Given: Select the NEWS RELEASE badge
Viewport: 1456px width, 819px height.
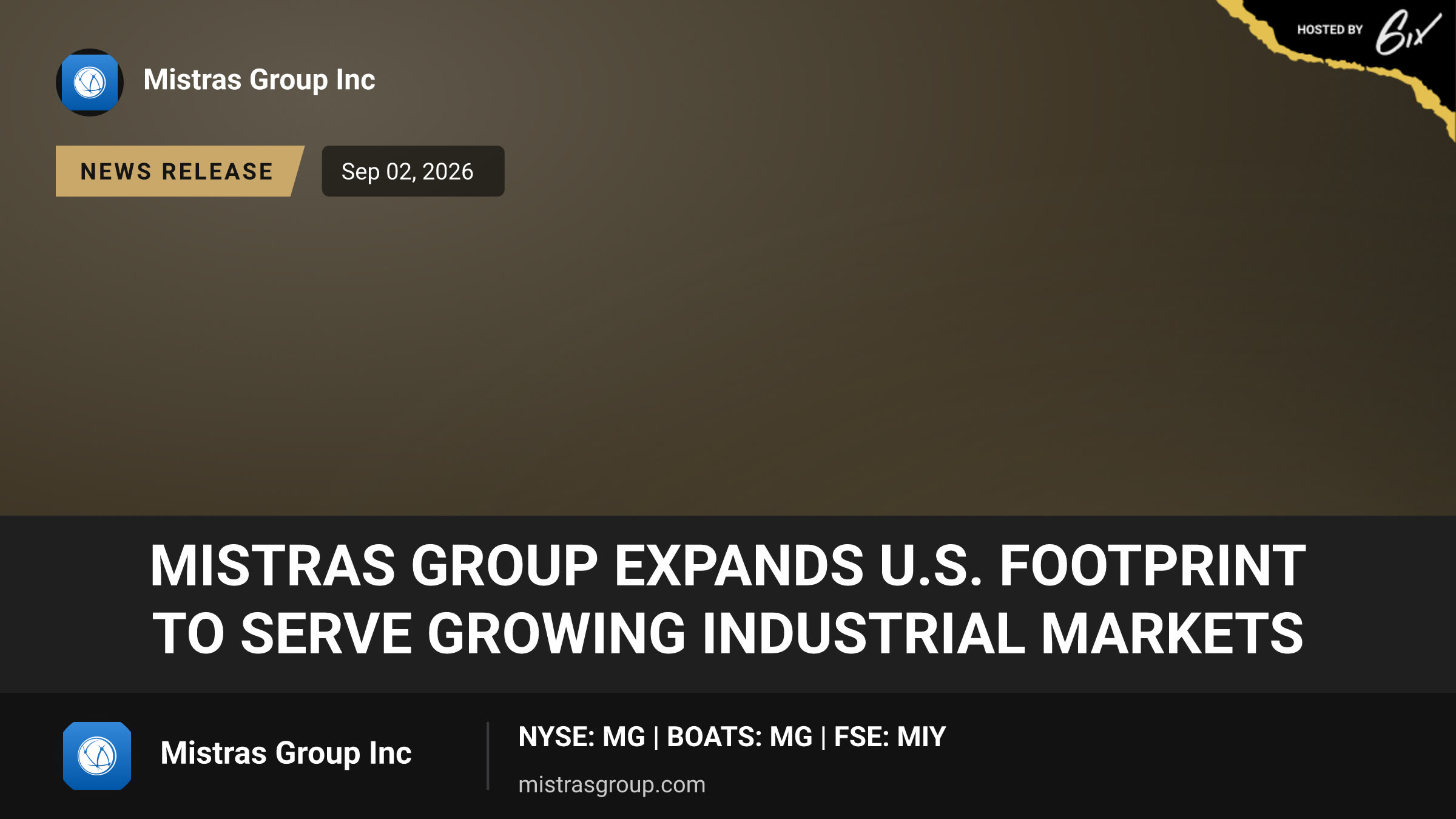Looking at the screenshot, I should coord(180,171).
